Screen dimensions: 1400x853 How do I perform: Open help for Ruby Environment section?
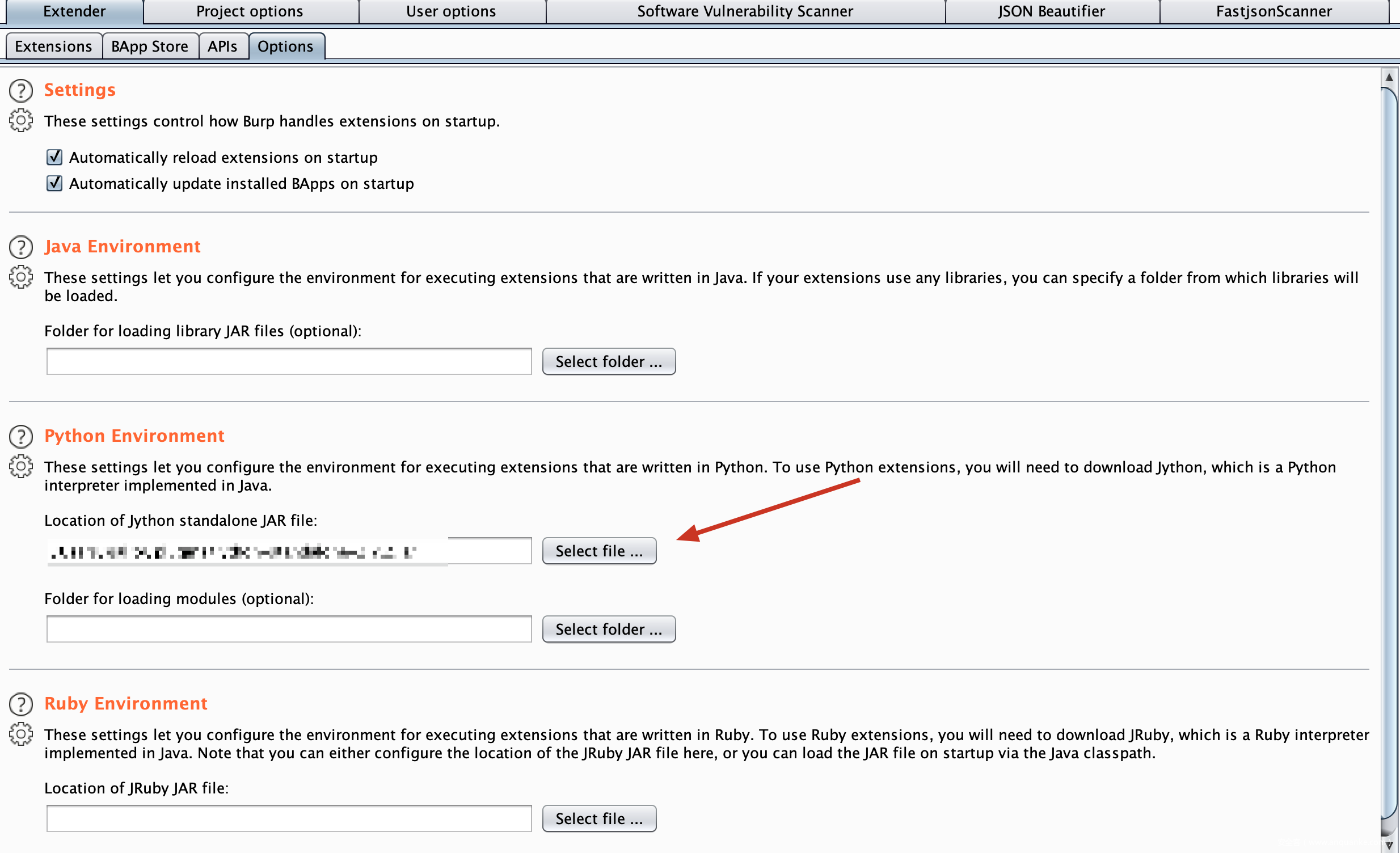[21, 704]
